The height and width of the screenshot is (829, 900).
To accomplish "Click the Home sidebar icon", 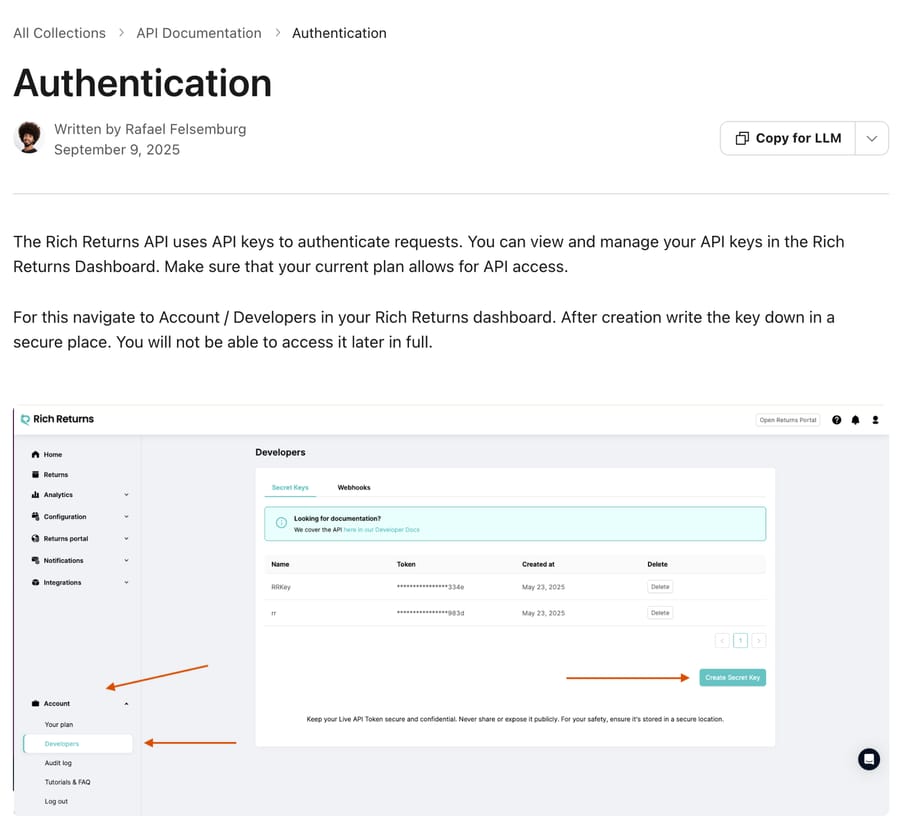I will [x=36, y=454].
